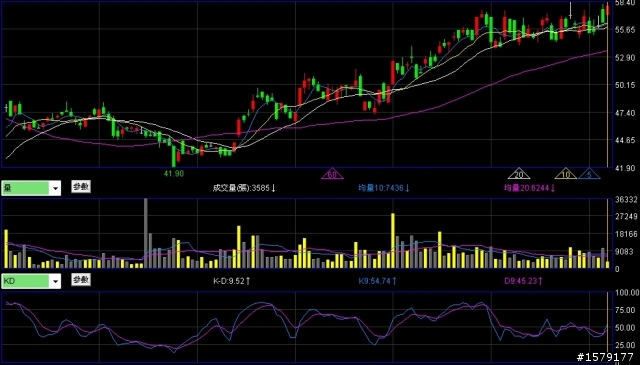Click the 參數 button beside the KD dropdown
This screenshot has height=365, width=640.
tap(81, 280)
